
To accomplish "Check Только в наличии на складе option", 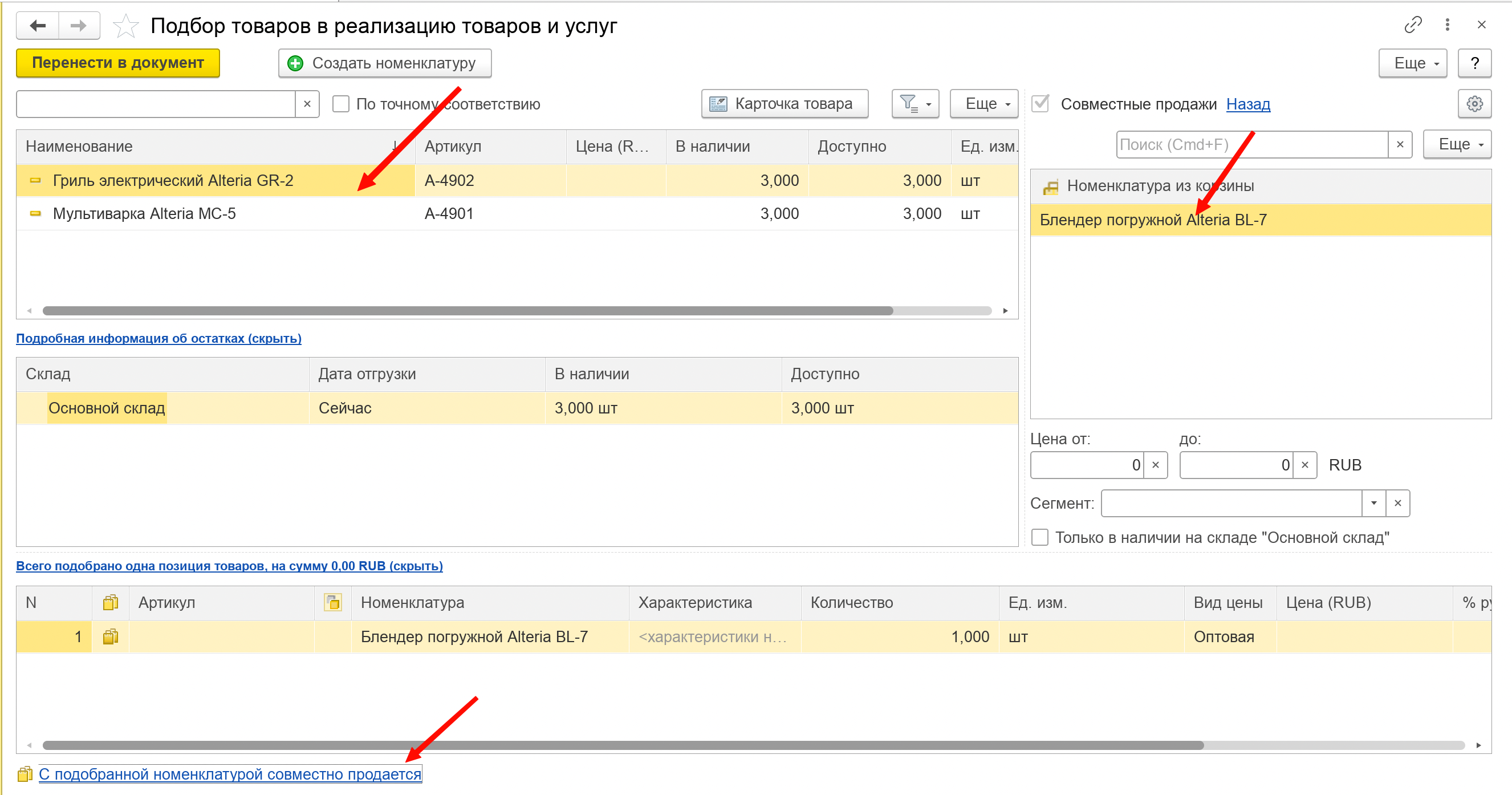I will [1039, 537].
